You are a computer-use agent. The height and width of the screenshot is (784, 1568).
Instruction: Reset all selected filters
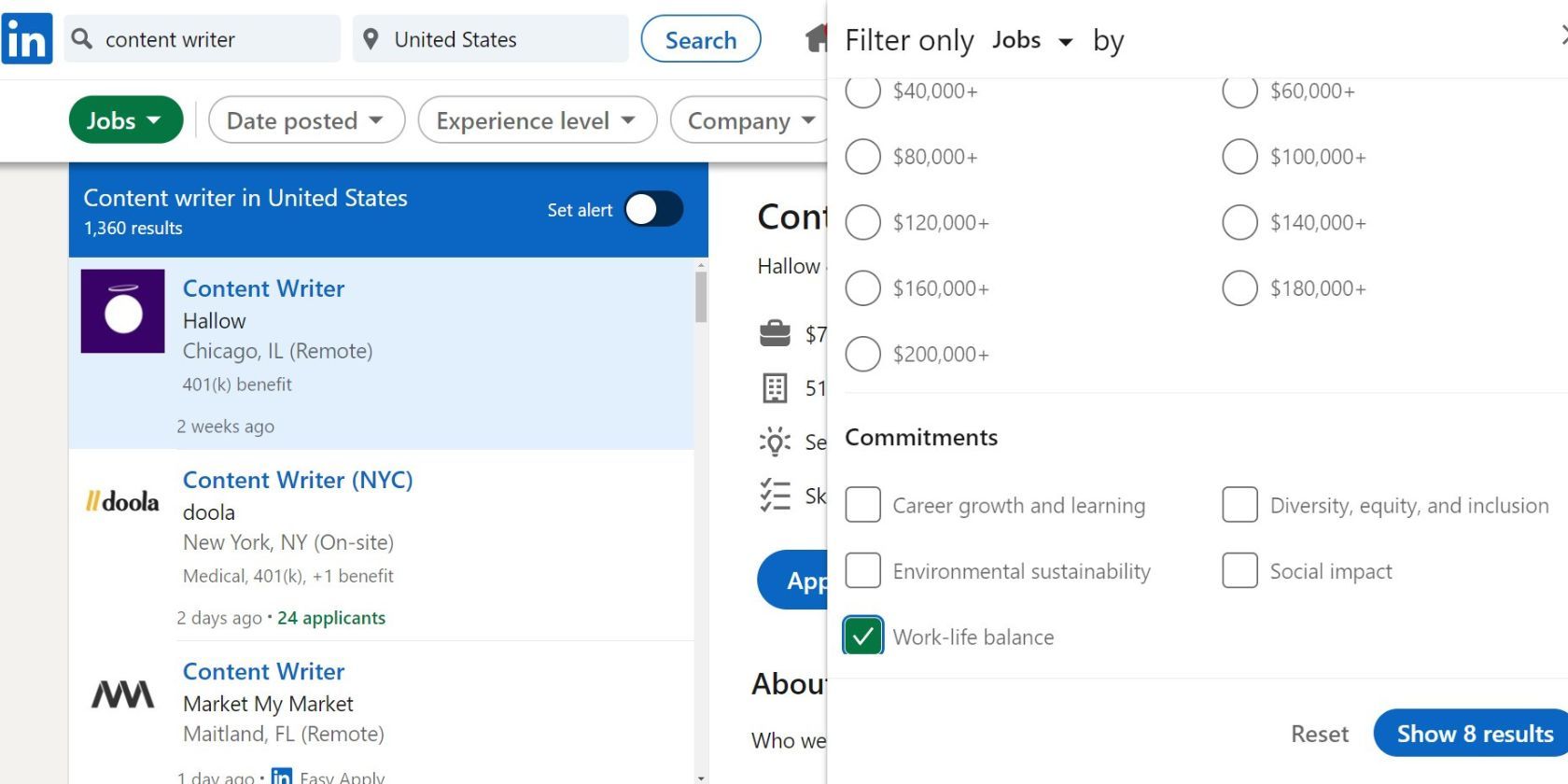[1319, 734]
